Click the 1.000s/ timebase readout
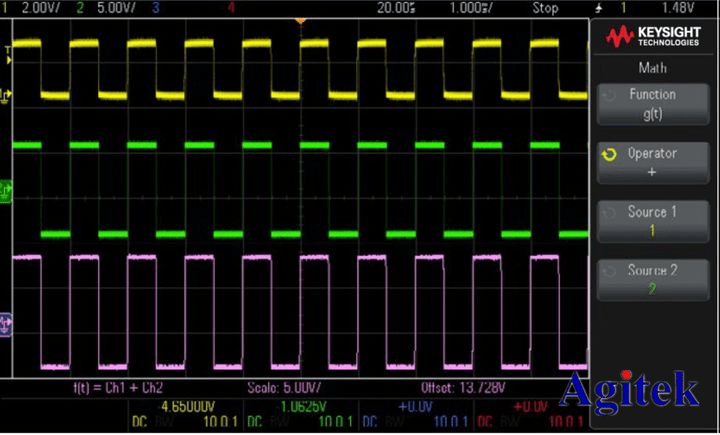This screenshot has width=720, height=435. click(x=471, y=8)
